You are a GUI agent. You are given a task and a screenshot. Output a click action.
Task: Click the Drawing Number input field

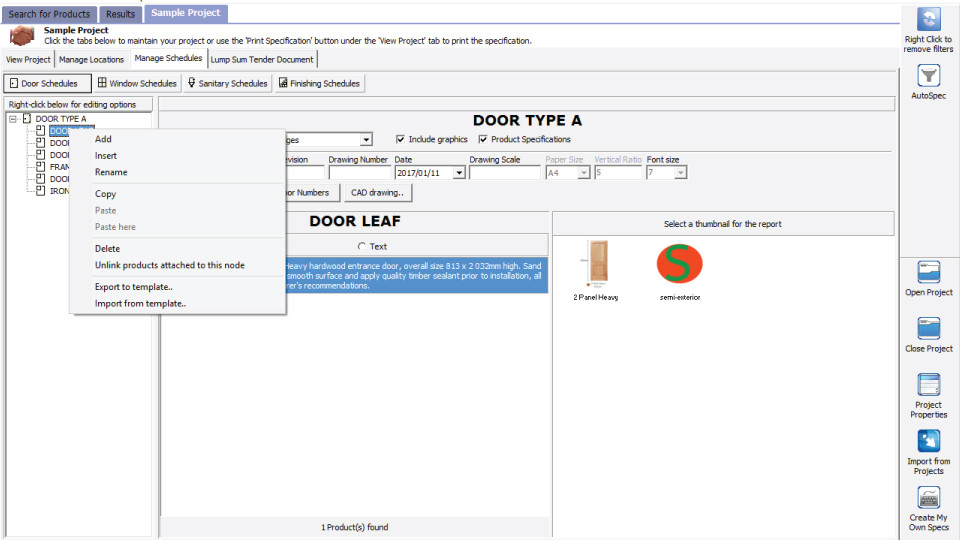[x=359, y=173]
